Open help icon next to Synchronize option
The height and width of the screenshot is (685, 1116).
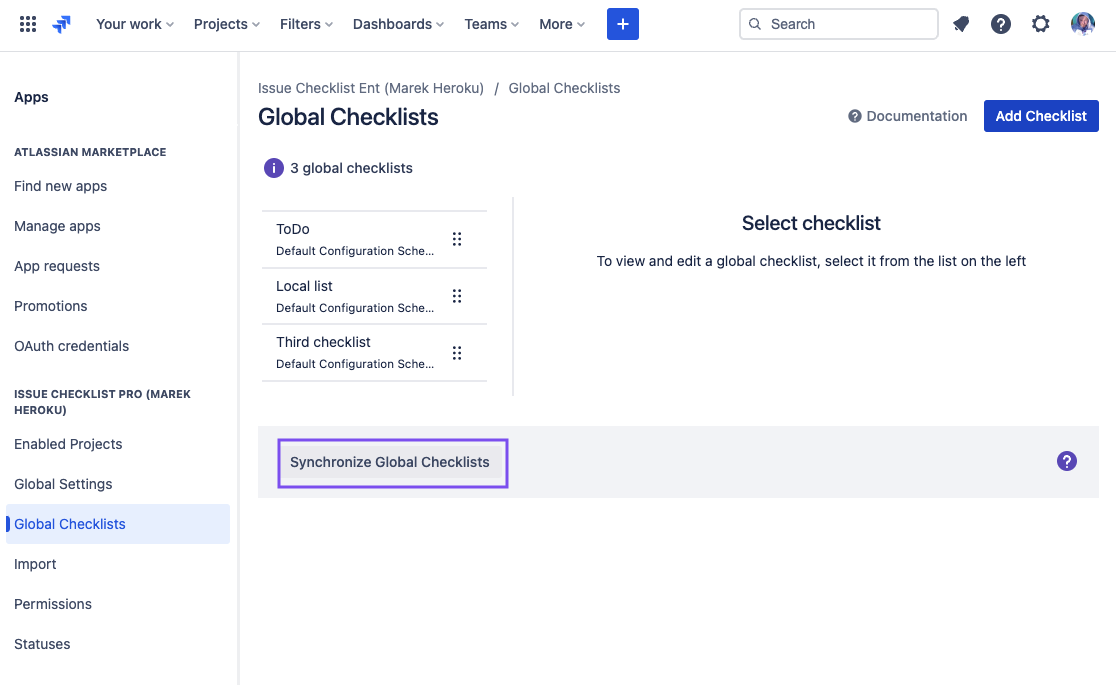pyautogui.click(x=1067, y=461)
